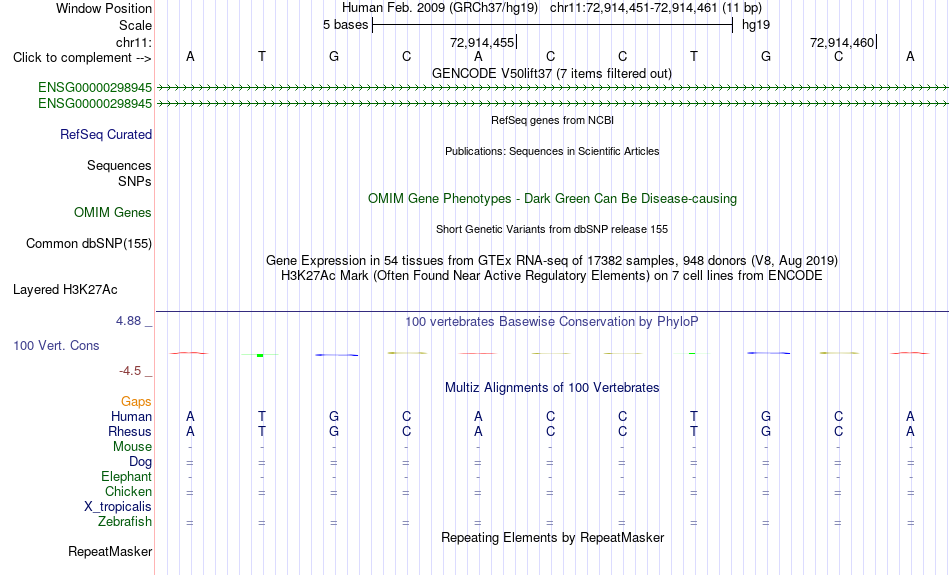Open the RefSeq Curated track label
Screen dimensions: 950x575
[x=105, y=135]
